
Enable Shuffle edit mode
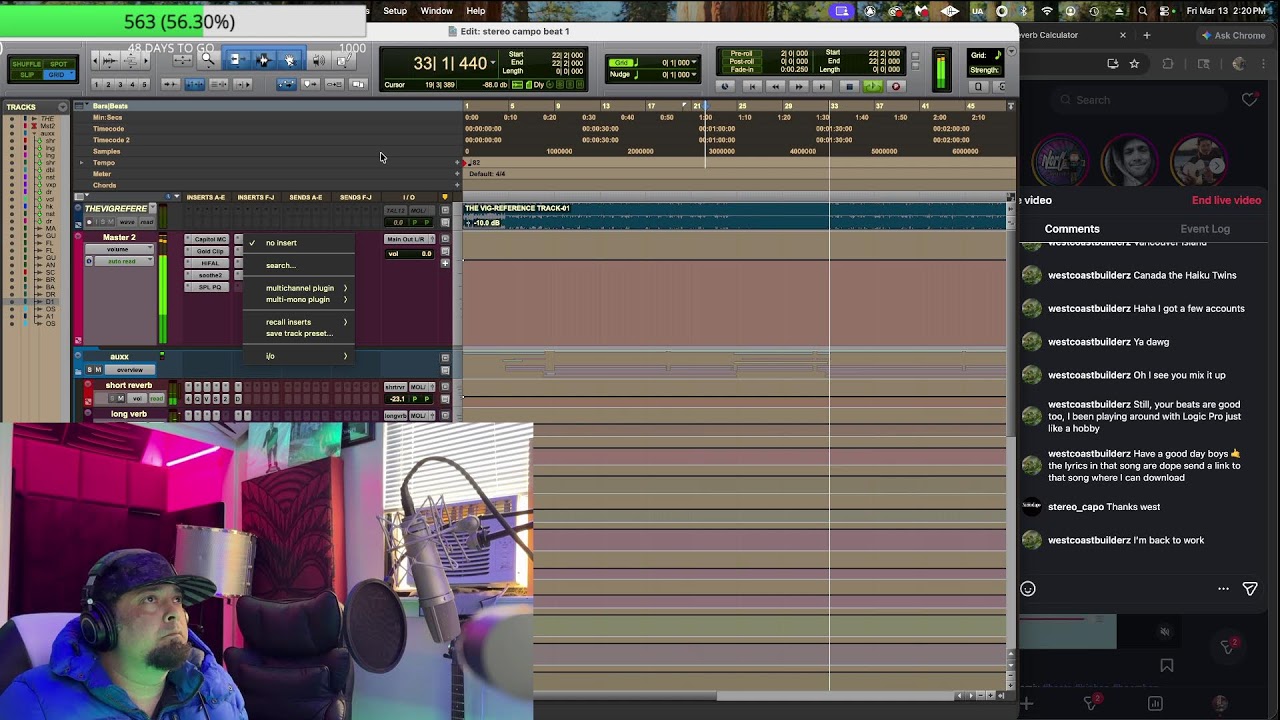click(27, 64)
